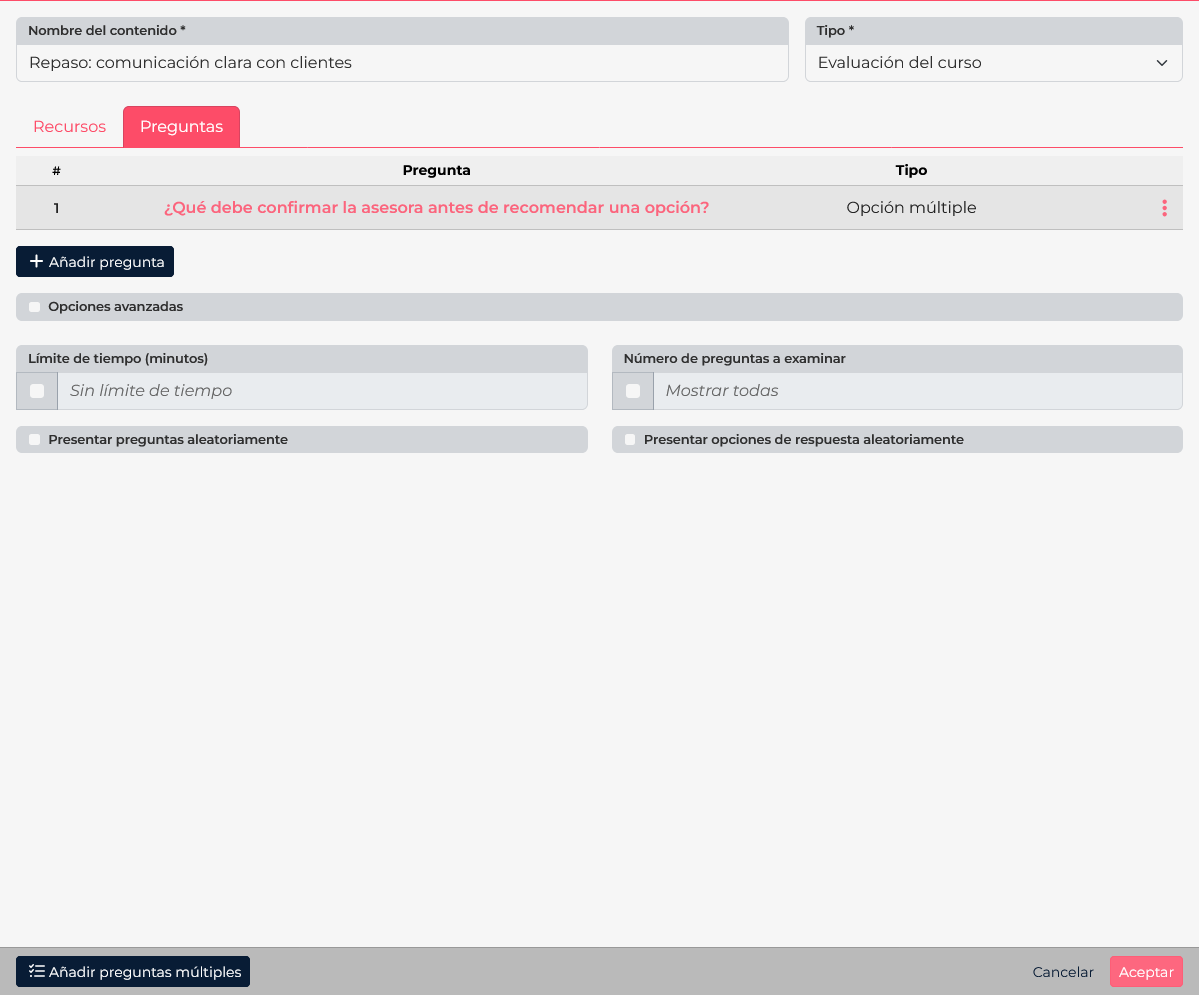Confirm with the Aceptar button

(1145, 972)
